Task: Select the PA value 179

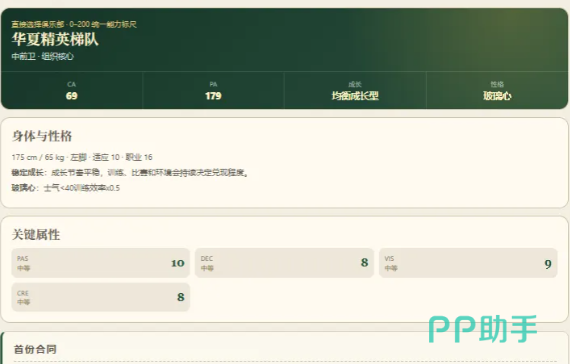Action: (x=213, y=96)
